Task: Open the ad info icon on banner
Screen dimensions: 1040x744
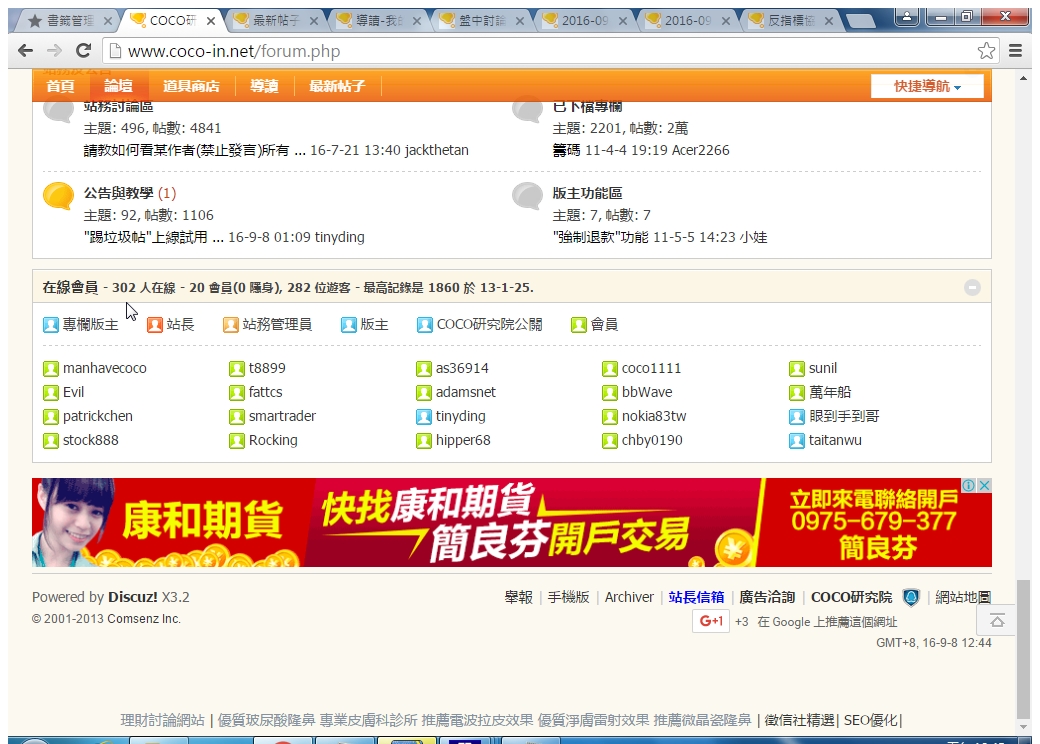Action: click(x=969, y=485)
